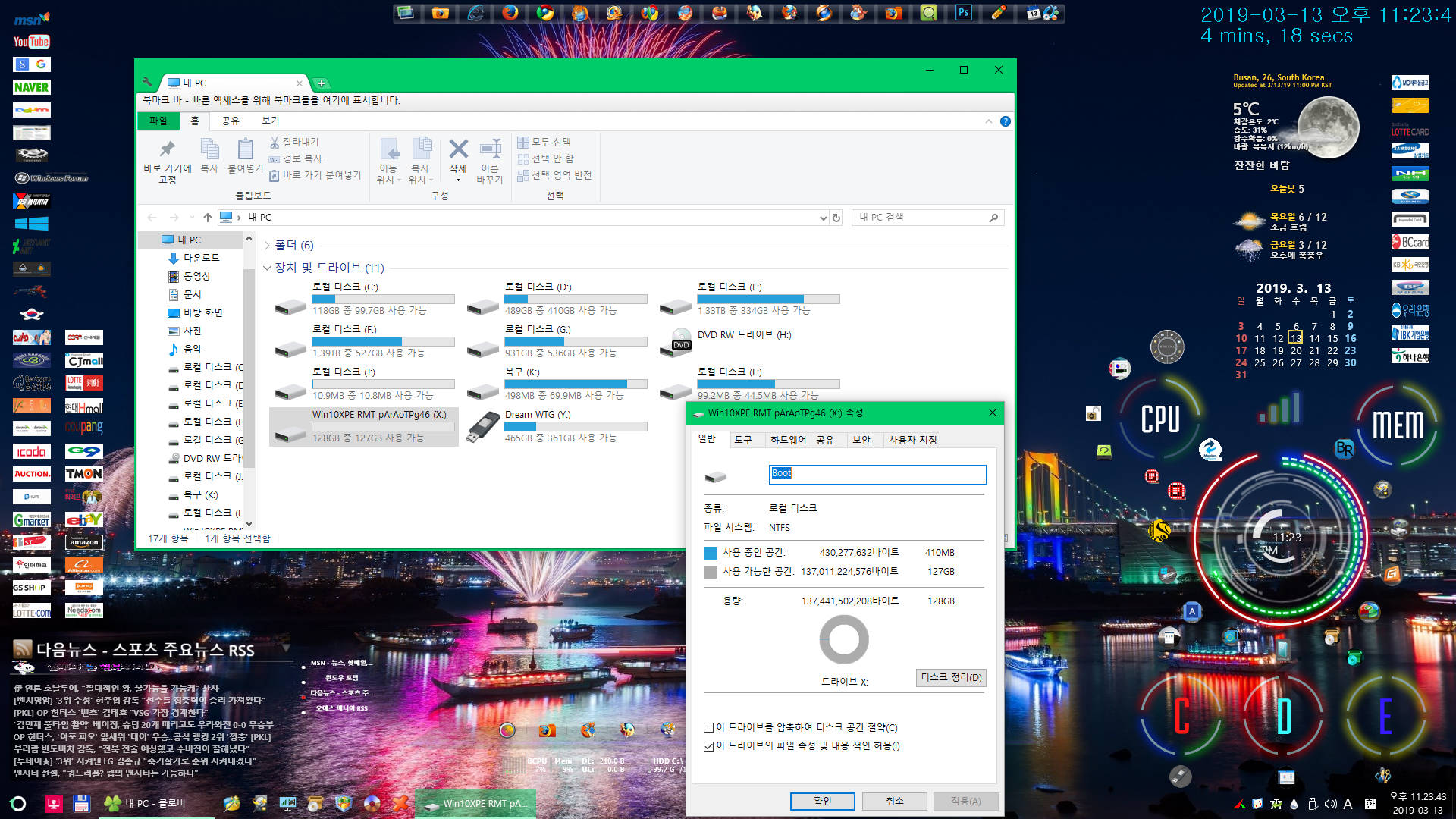Open the Security (보안) properties tab
The width and height of the screenshot is (1456, 819).
pyautogui.click(x=861, y=440)
